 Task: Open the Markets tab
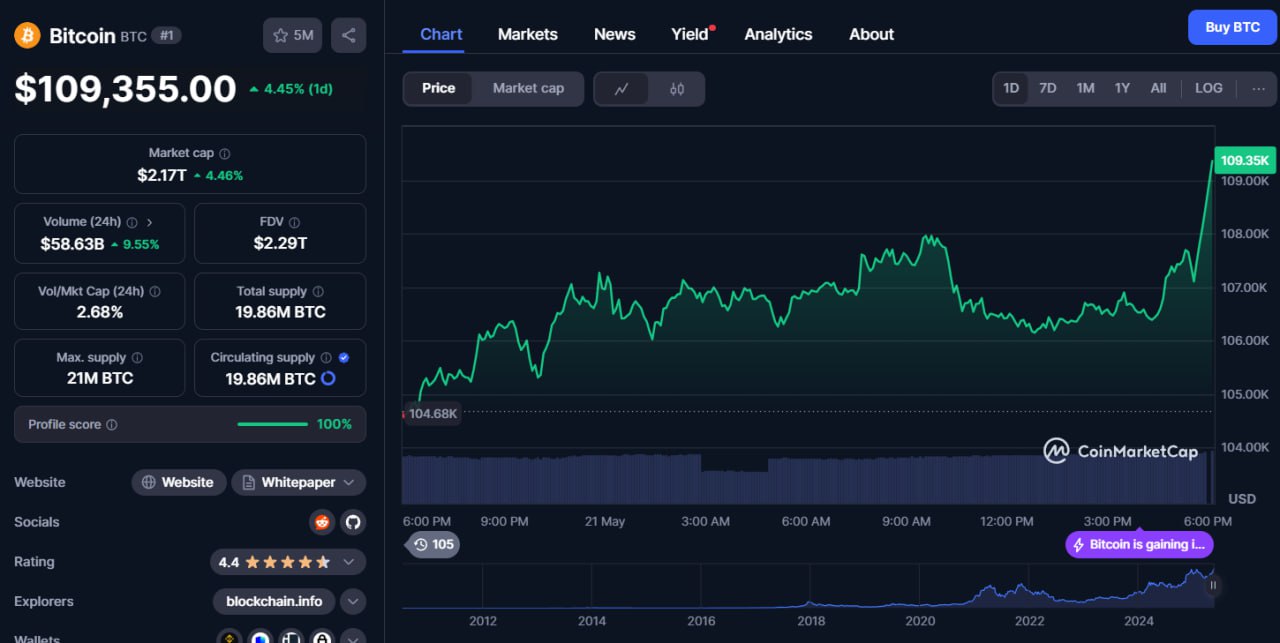(527, 34)
